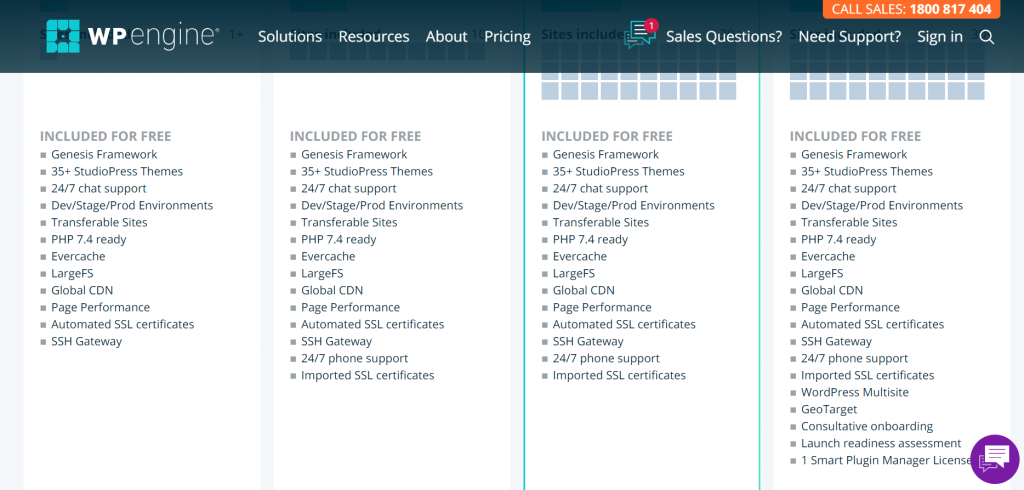
Task: Launch the purple live chat bubble
Action: coord(995,459)
